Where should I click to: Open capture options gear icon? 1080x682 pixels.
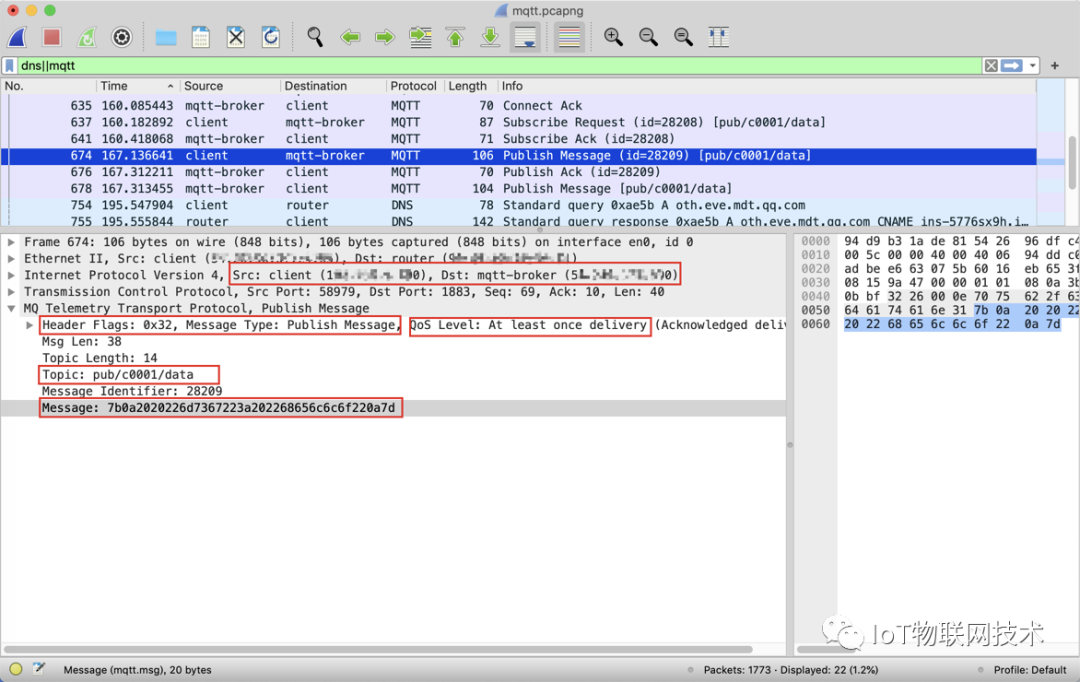(x=122, y=37)
